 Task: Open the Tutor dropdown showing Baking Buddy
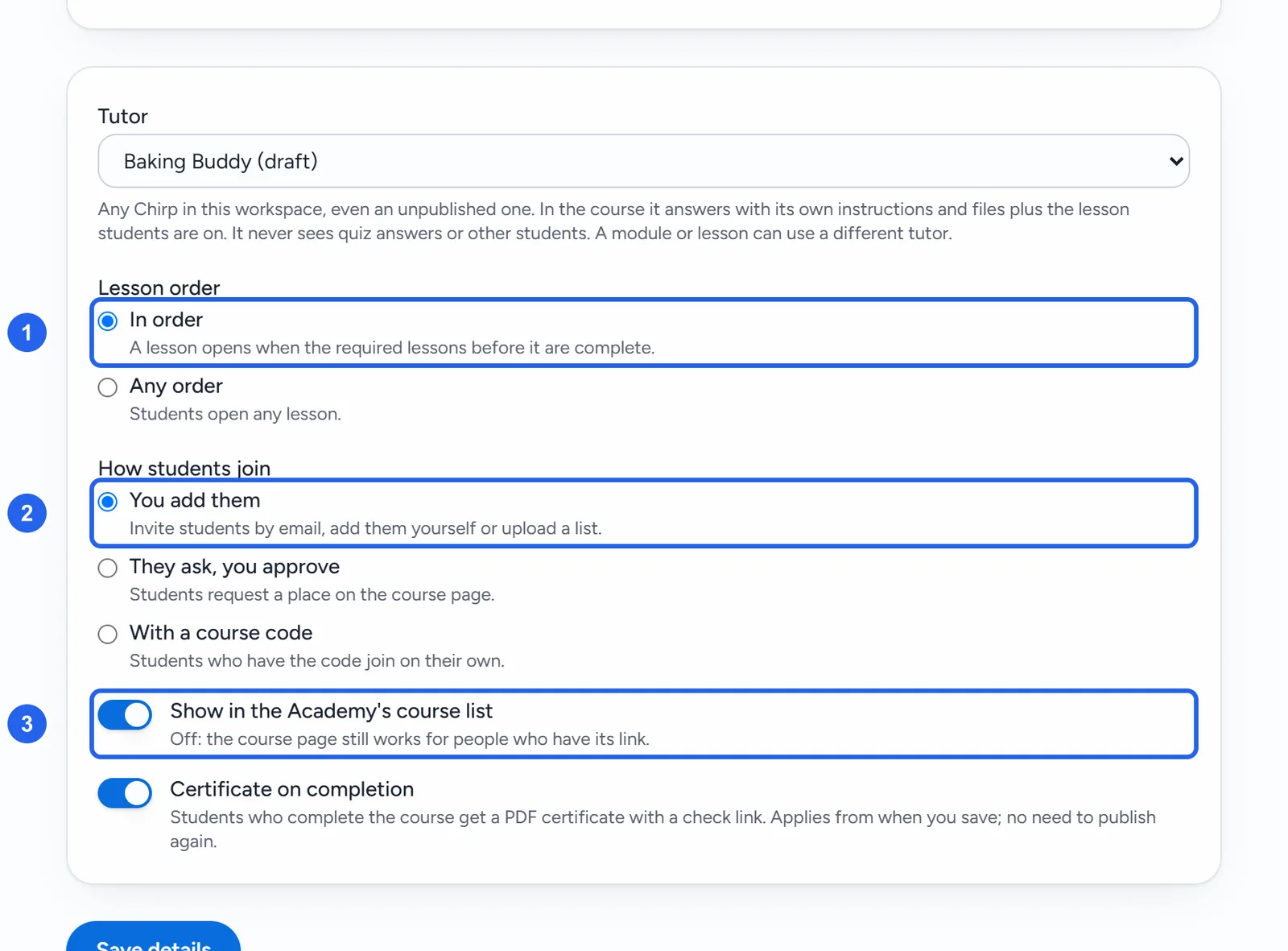[643, 161]
